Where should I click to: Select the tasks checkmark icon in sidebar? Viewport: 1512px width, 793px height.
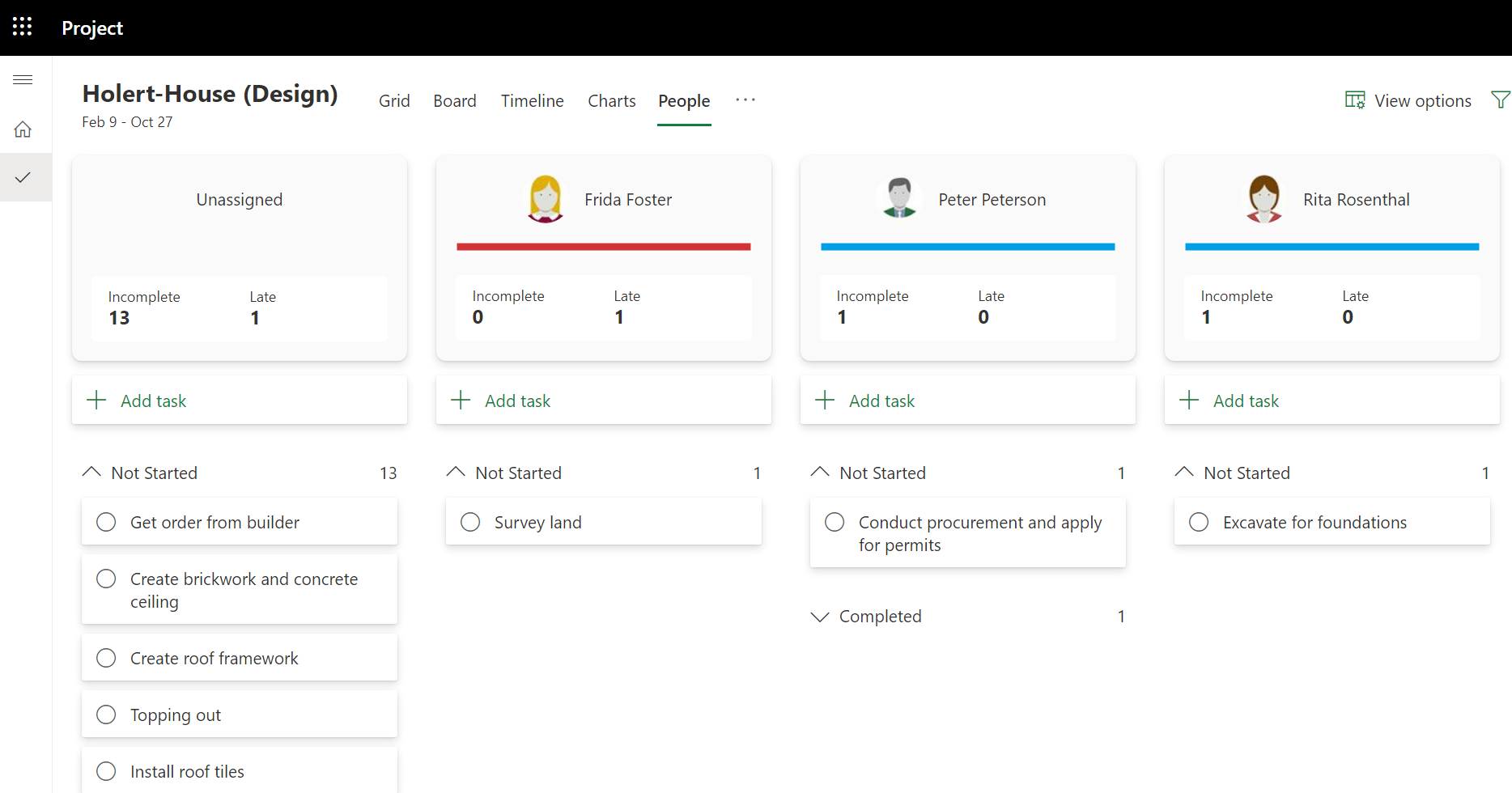coord(23,176)
